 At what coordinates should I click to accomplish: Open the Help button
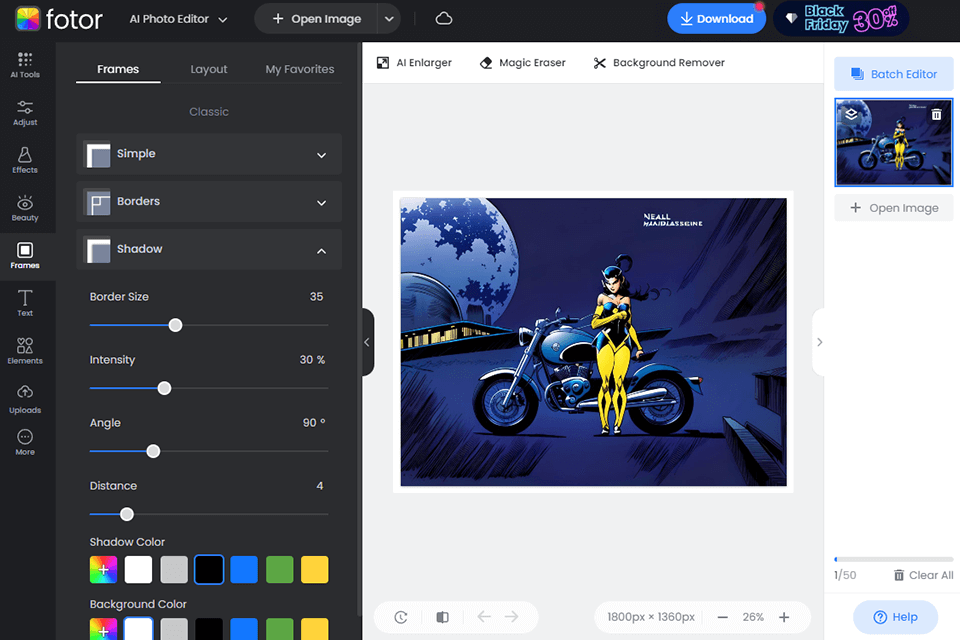(x=895, y=617)
